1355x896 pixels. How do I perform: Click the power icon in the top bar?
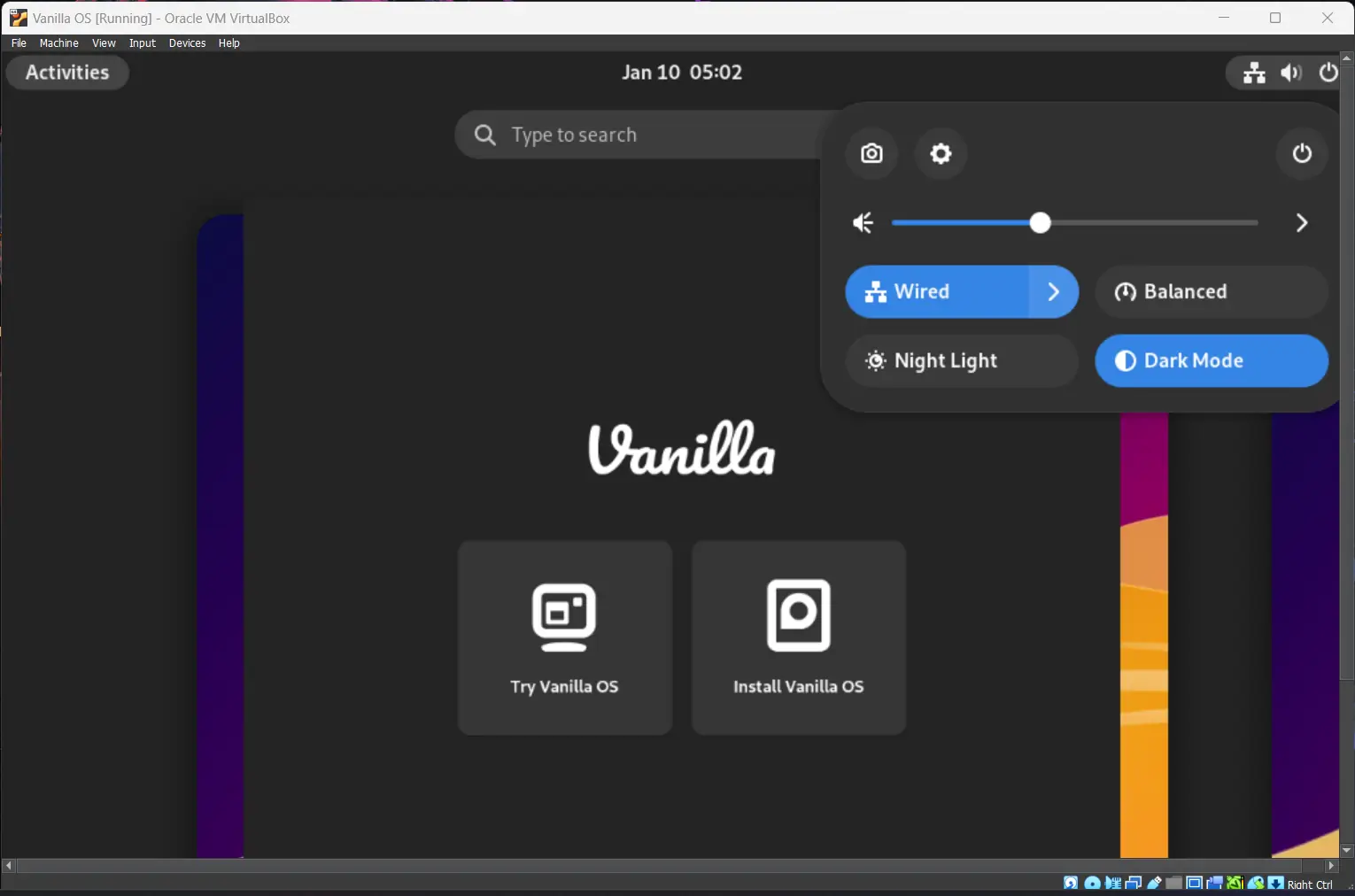[x=1328, y=73]
